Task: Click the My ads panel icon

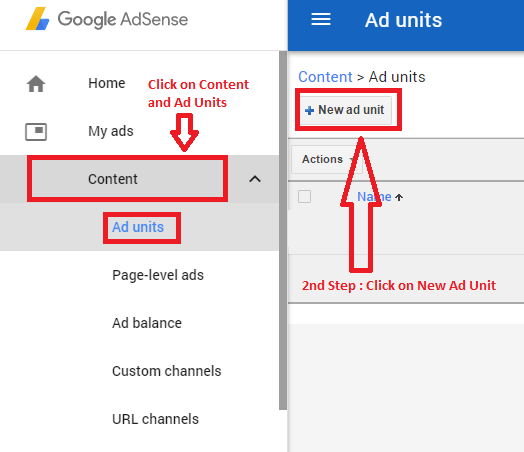Action: [36, 132]
